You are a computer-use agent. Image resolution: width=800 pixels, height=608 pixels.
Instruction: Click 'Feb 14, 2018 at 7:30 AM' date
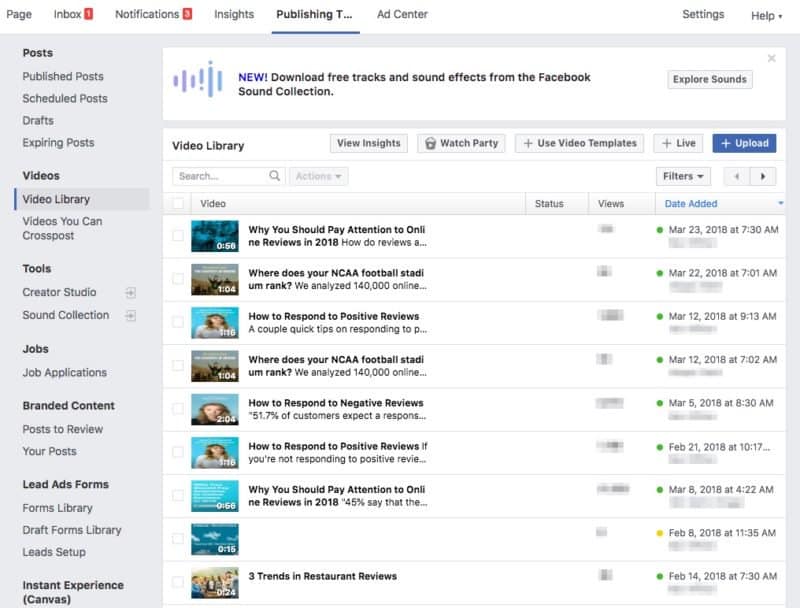pos(722,576)
